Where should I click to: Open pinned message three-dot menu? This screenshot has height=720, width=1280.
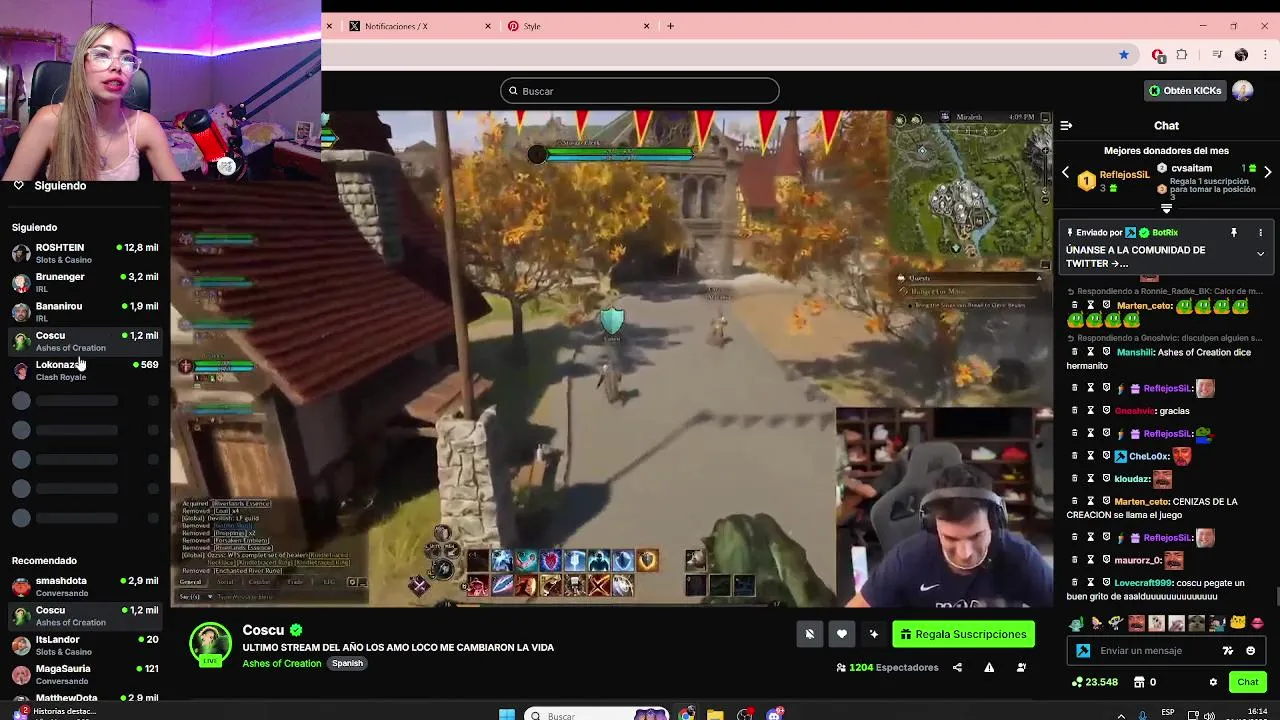point(1260,232)
